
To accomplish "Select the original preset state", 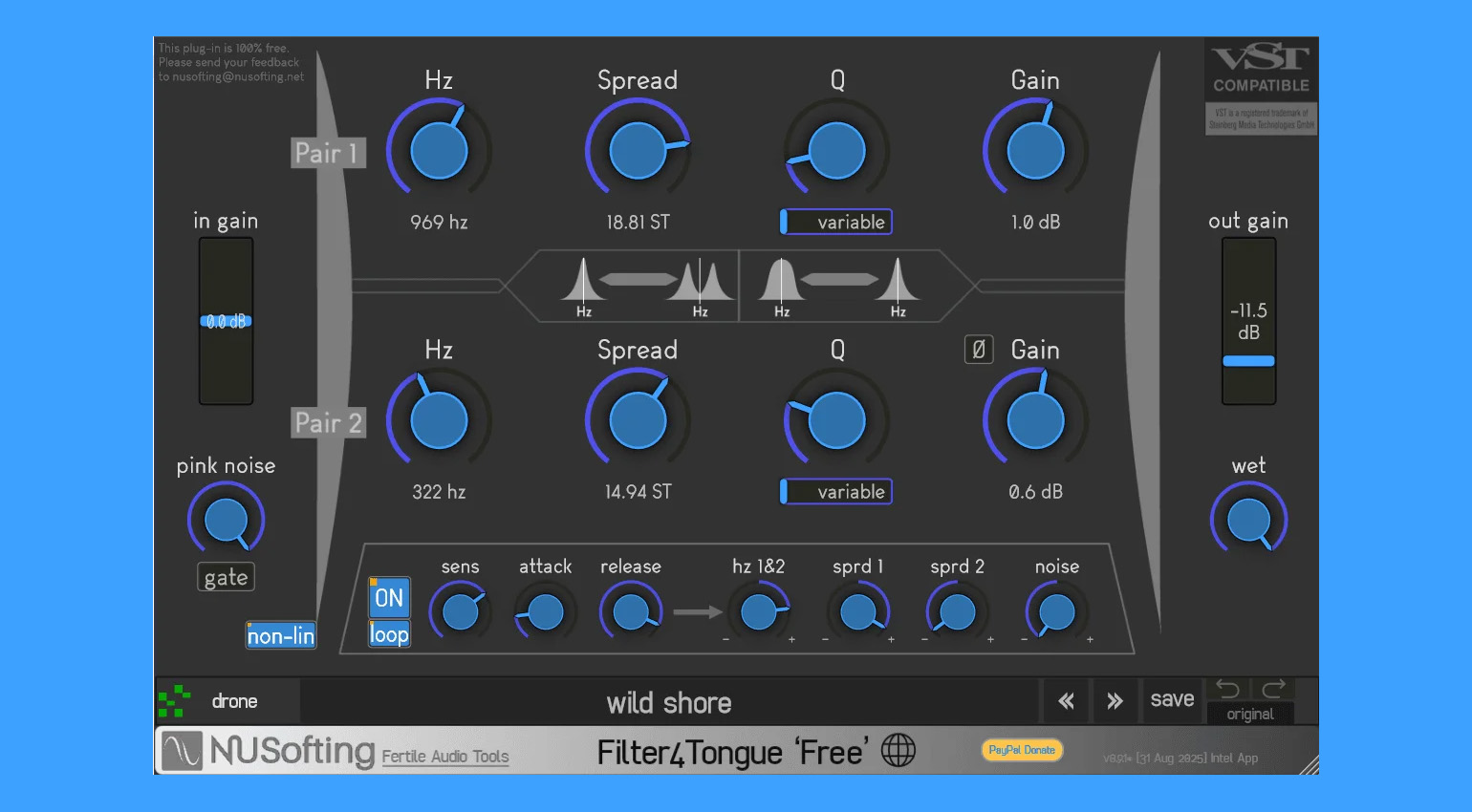I will 1249,715.
